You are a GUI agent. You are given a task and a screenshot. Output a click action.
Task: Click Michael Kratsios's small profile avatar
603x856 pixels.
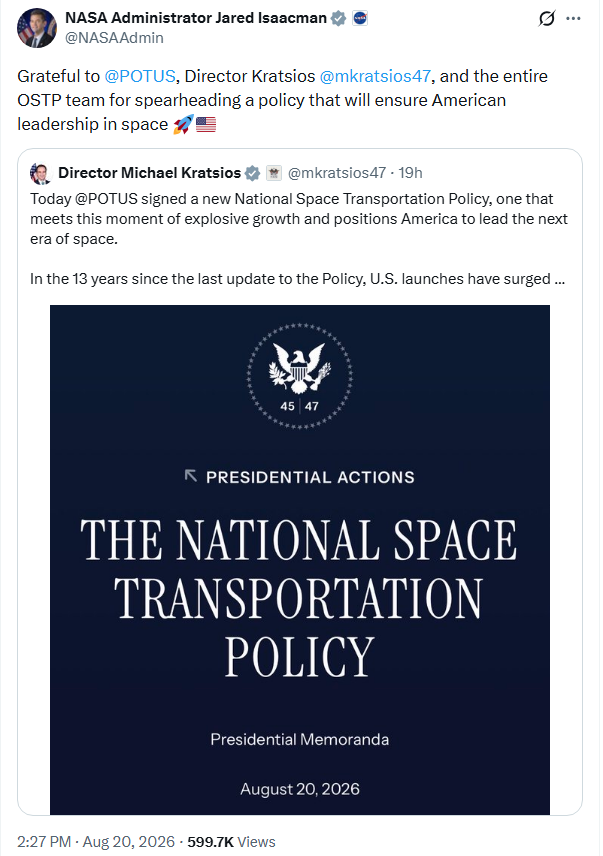point(40,173)
